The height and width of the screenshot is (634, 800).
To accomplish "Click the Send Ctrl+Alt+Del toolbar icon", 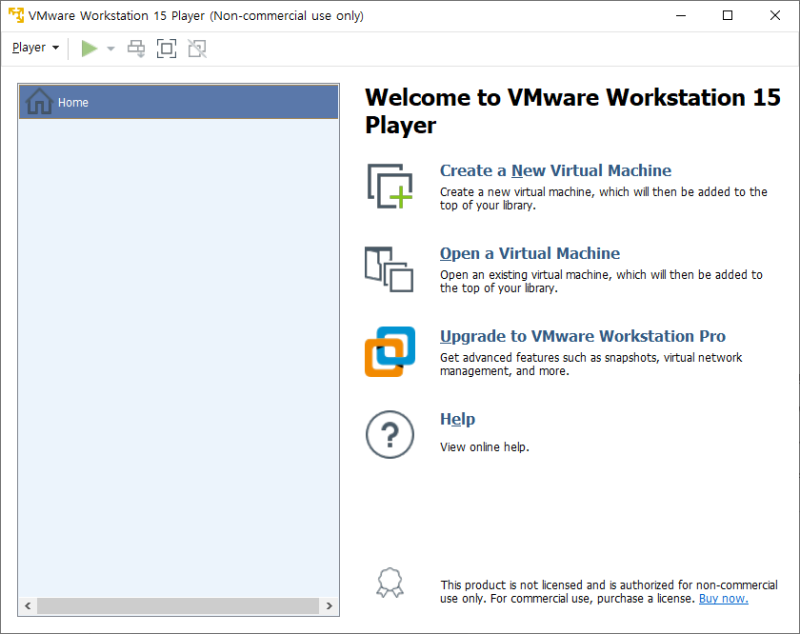I will point(136,47).
